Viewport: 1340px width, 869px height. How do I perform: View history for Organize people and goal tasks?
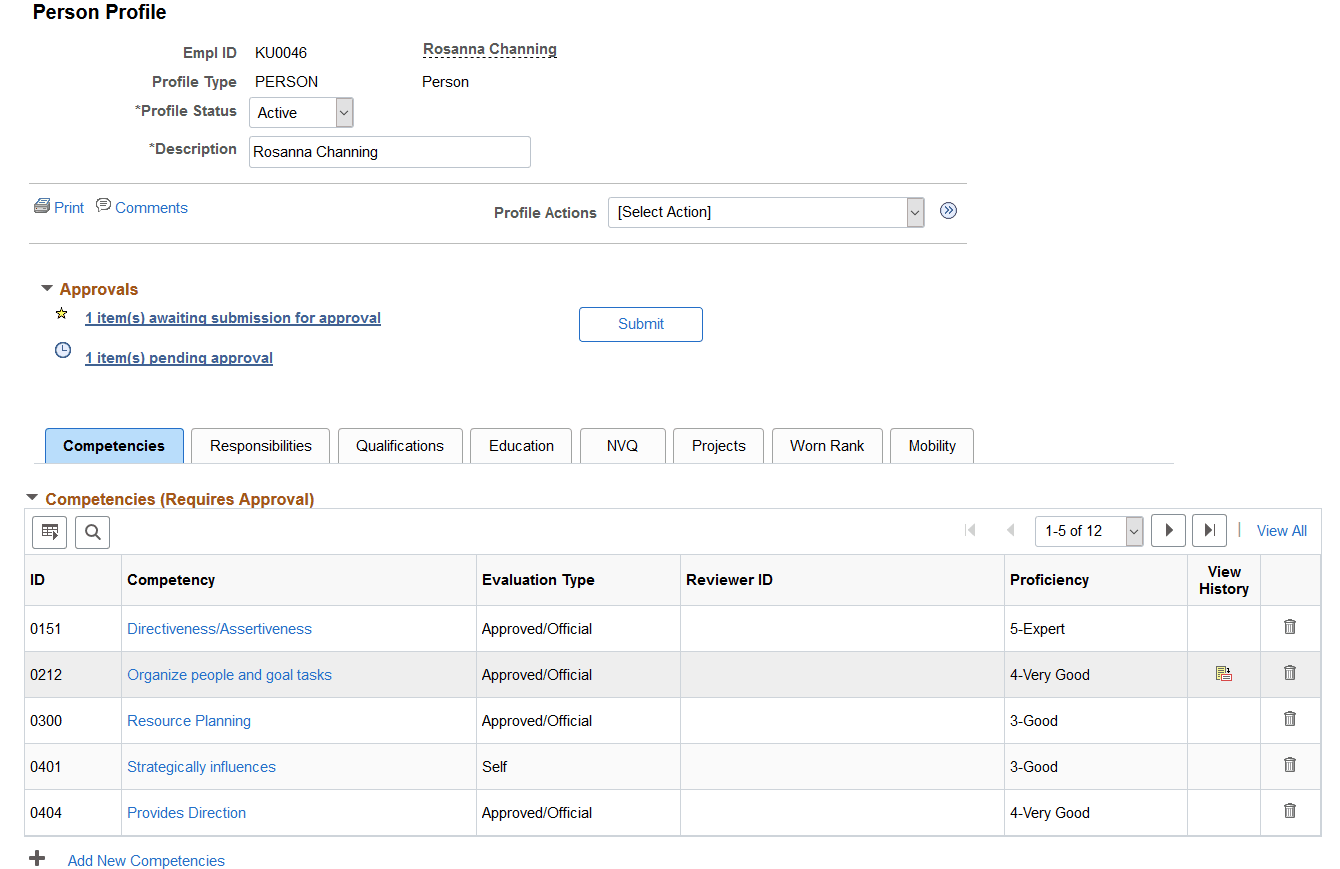click(1223, 673)
